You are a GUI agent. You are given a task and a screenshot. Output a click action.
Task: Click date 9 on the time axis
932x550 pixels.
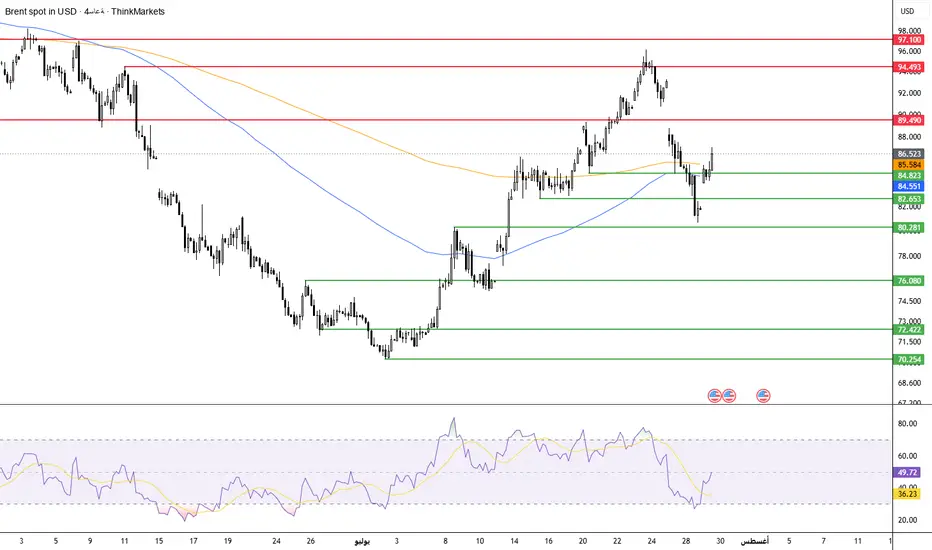pos(90,541)
